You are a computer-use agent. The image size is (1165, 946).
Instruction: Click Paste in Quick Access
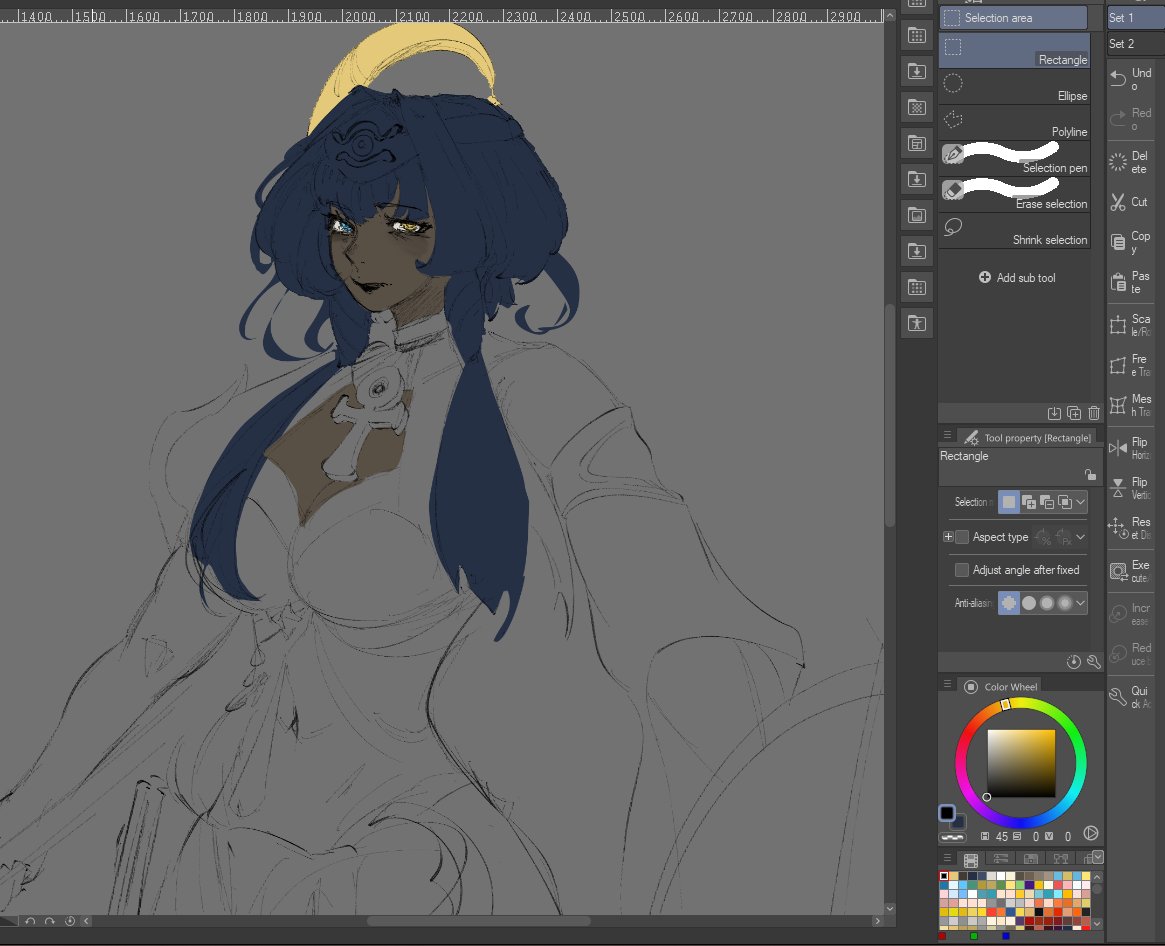click(x=1131, y=282)
